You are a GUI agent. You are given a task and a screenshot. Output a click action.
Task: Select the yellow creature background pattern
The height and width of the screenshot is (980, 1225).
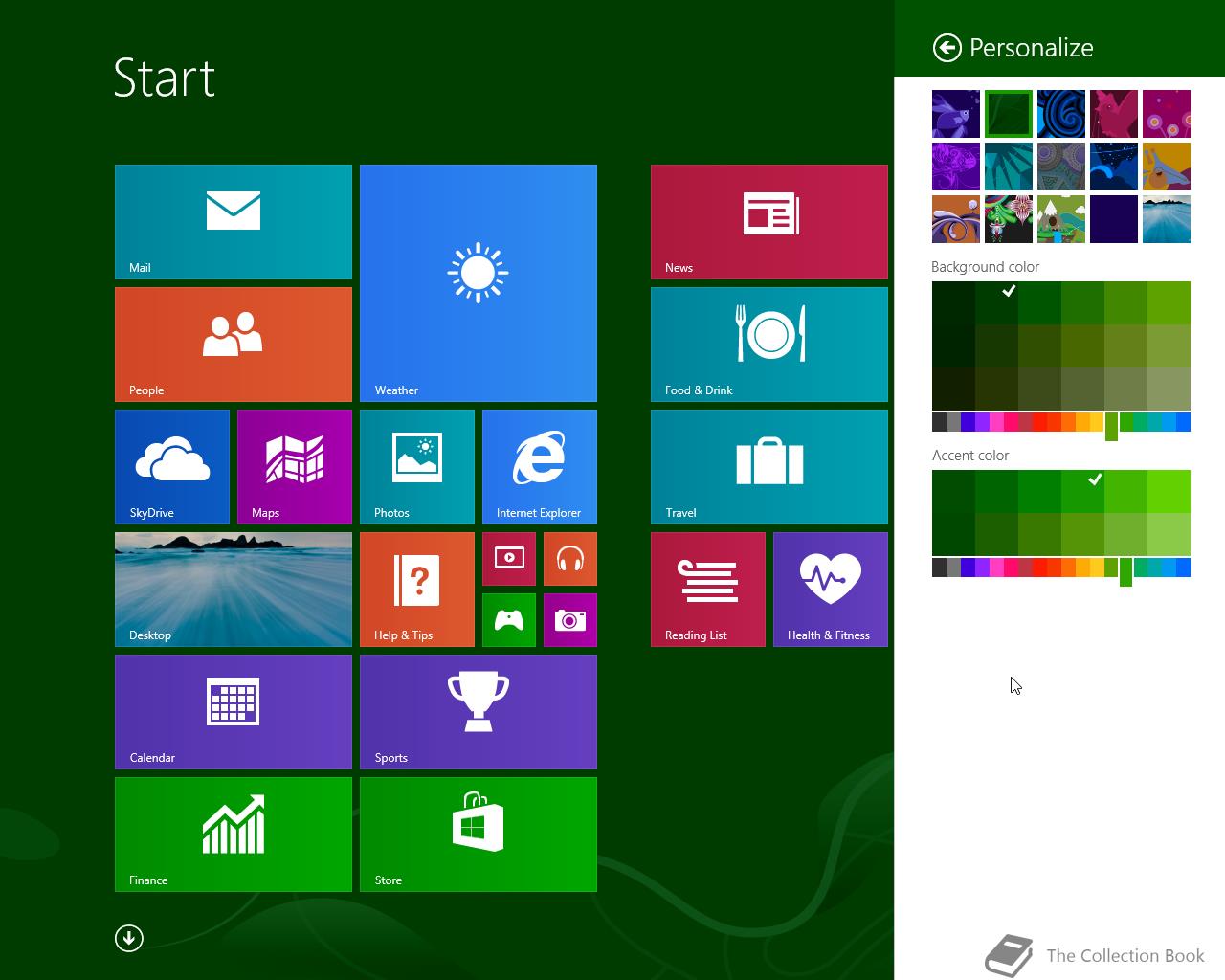point(1167,167)
